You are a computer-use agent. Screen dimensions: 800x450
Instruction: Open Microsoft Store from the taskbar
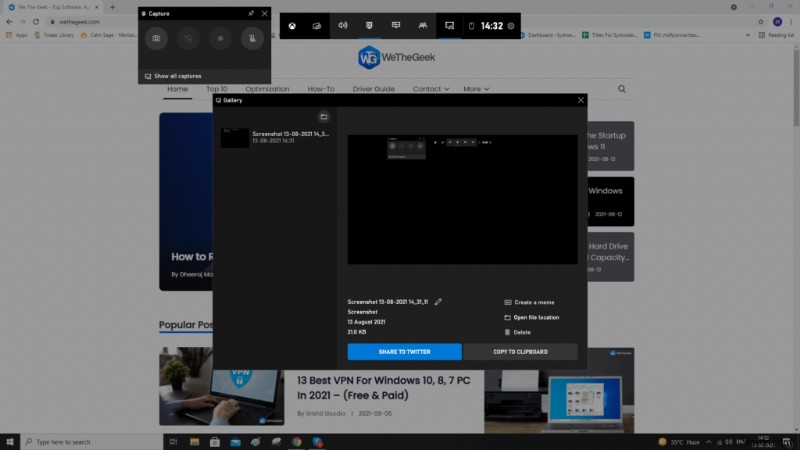point(215,442)
